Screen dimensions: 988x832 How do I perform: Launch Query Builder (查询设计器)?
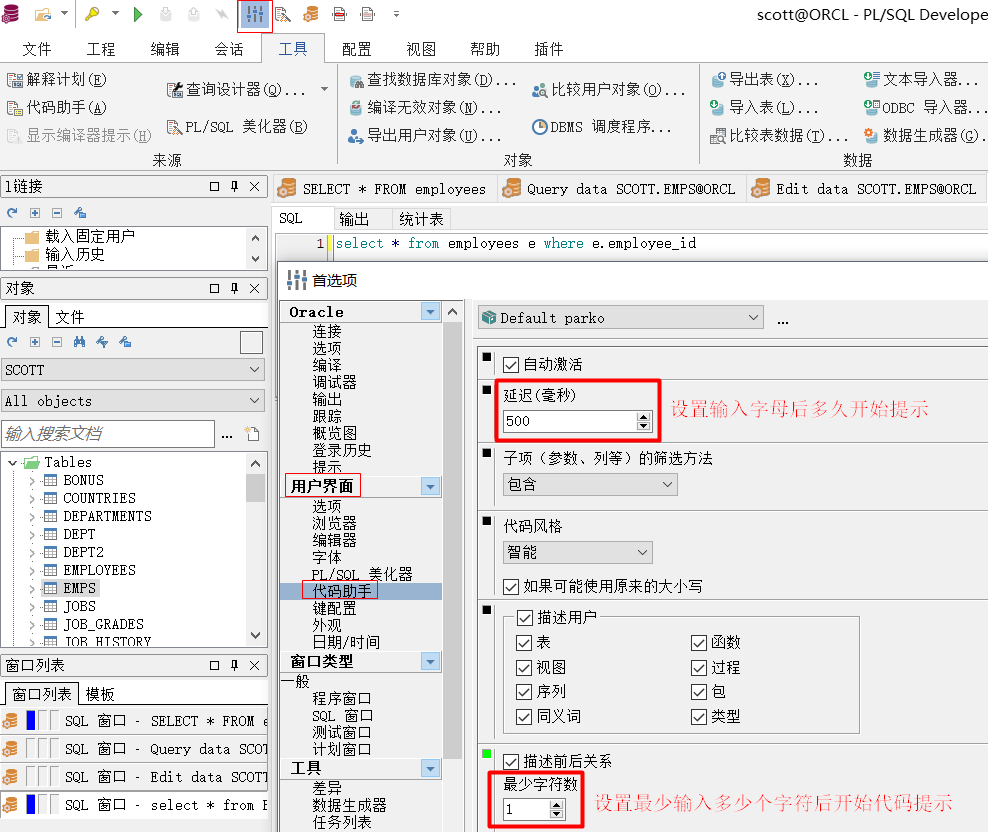pyautogui.click(x=236, y=90)
